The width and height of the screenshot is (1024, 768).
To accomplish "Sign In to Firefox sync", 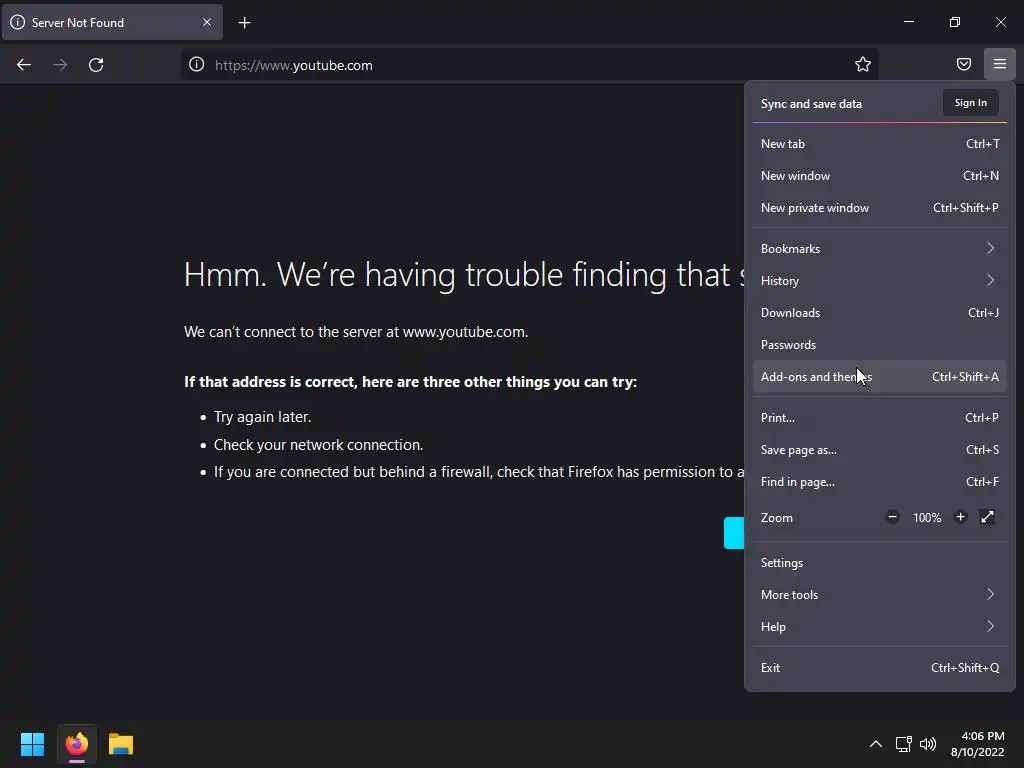I will [x=970, y=103].
